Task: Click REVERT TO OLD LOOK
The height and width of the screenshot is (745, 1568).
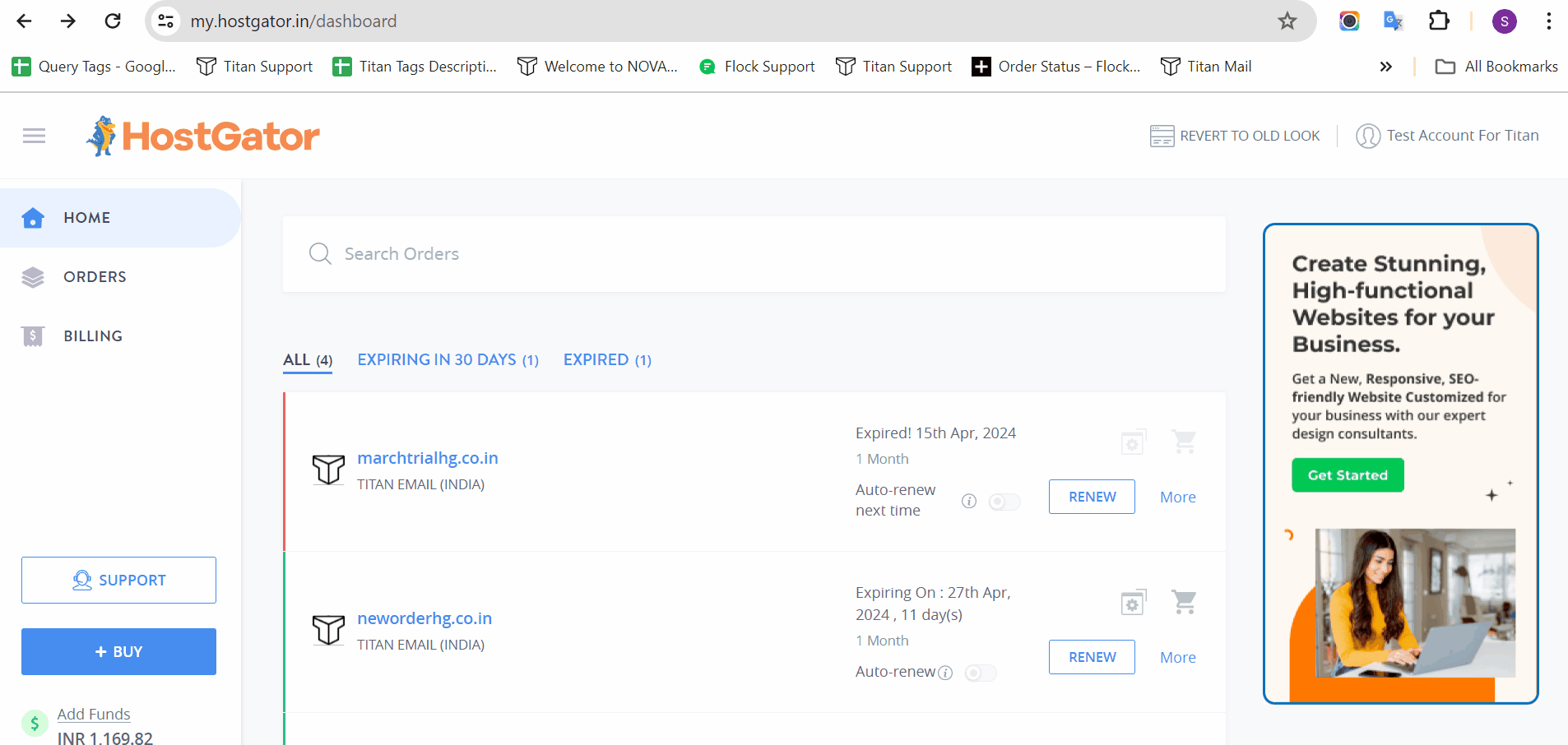Action: click(1235, 136)
